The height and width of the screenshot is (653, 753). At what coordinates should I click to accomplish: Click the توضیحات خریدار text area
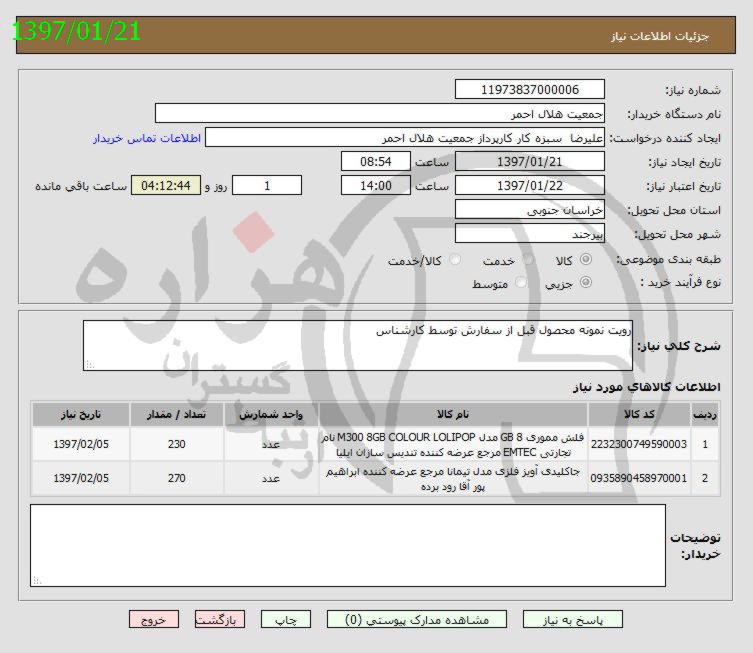point(348,545)
